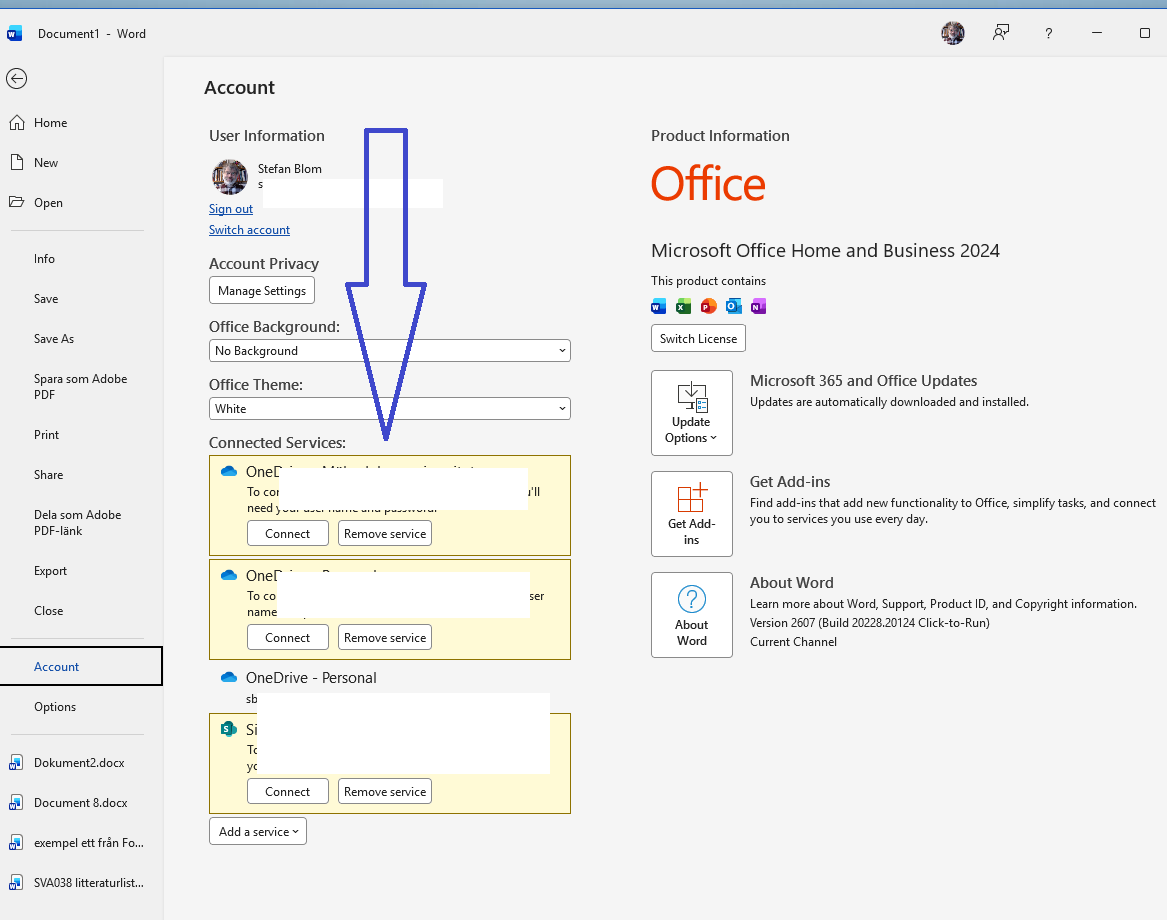Viewport: 1167px width, 920px height.
Task: Open the Add a service dropdown
Action: 258,831
